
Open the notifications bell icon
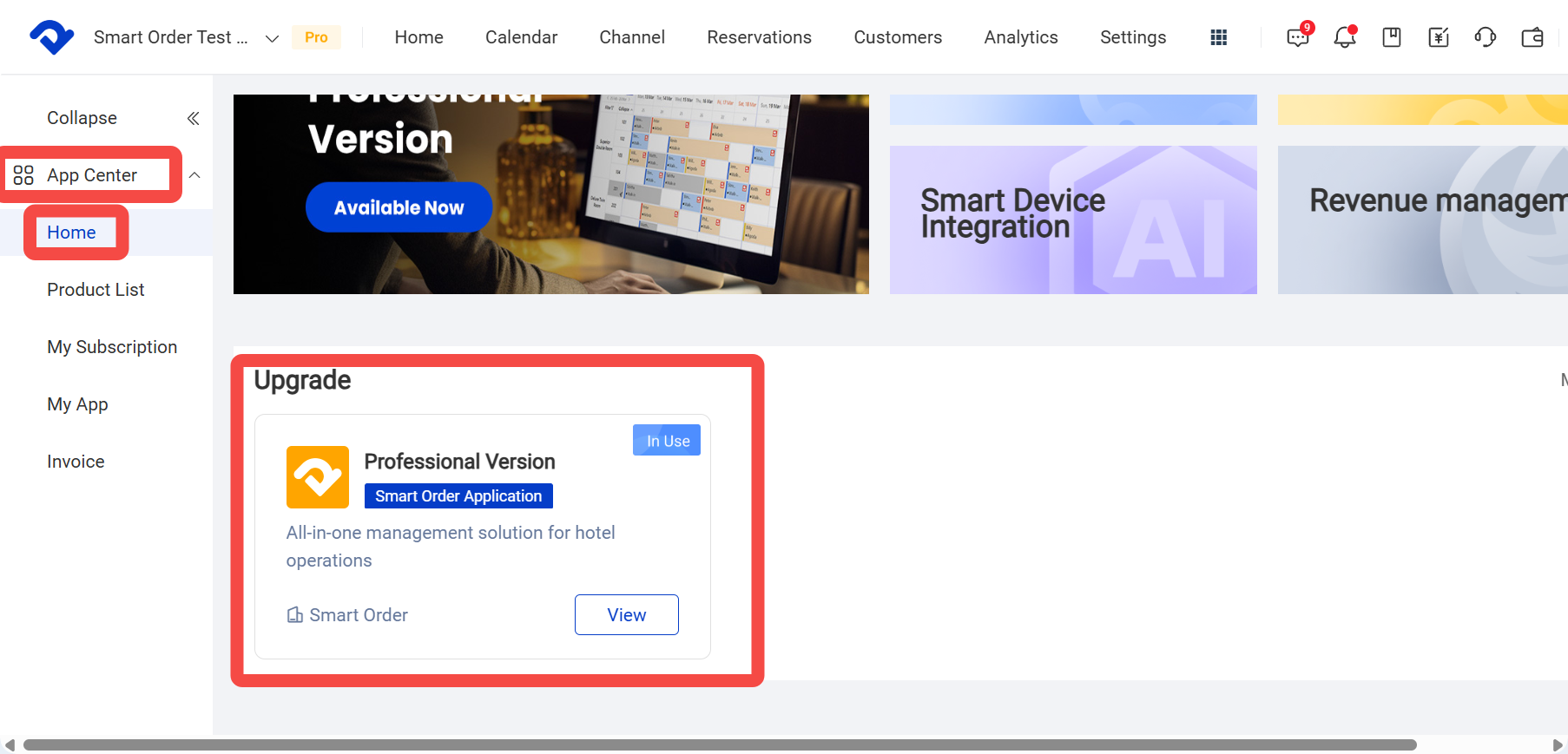[x=1345, y=37]
